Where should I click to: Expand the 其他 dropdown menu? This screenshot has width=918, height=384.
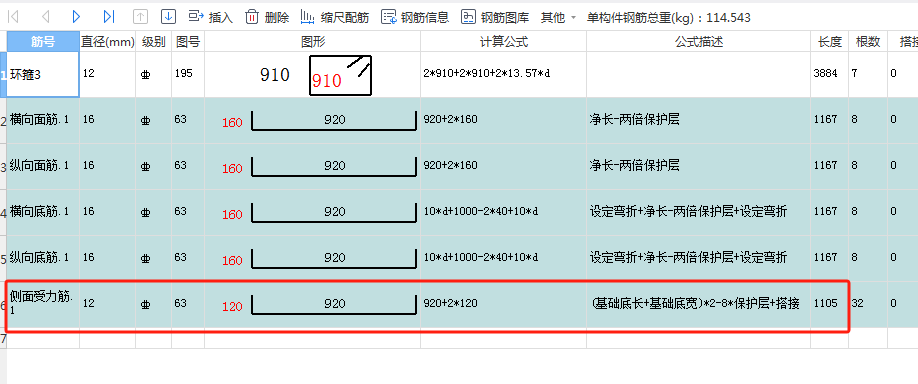pos(559,18)
